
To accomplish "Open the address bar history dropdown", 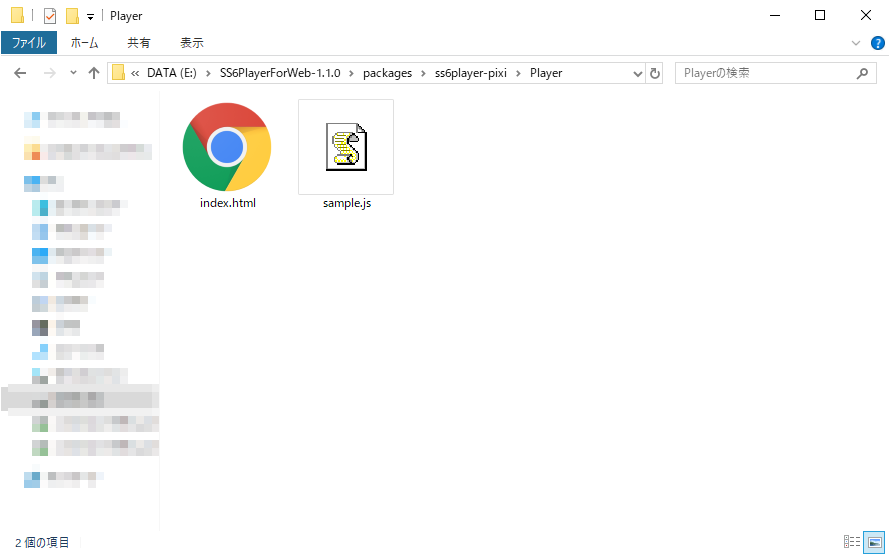I will [x=637, y=74].
